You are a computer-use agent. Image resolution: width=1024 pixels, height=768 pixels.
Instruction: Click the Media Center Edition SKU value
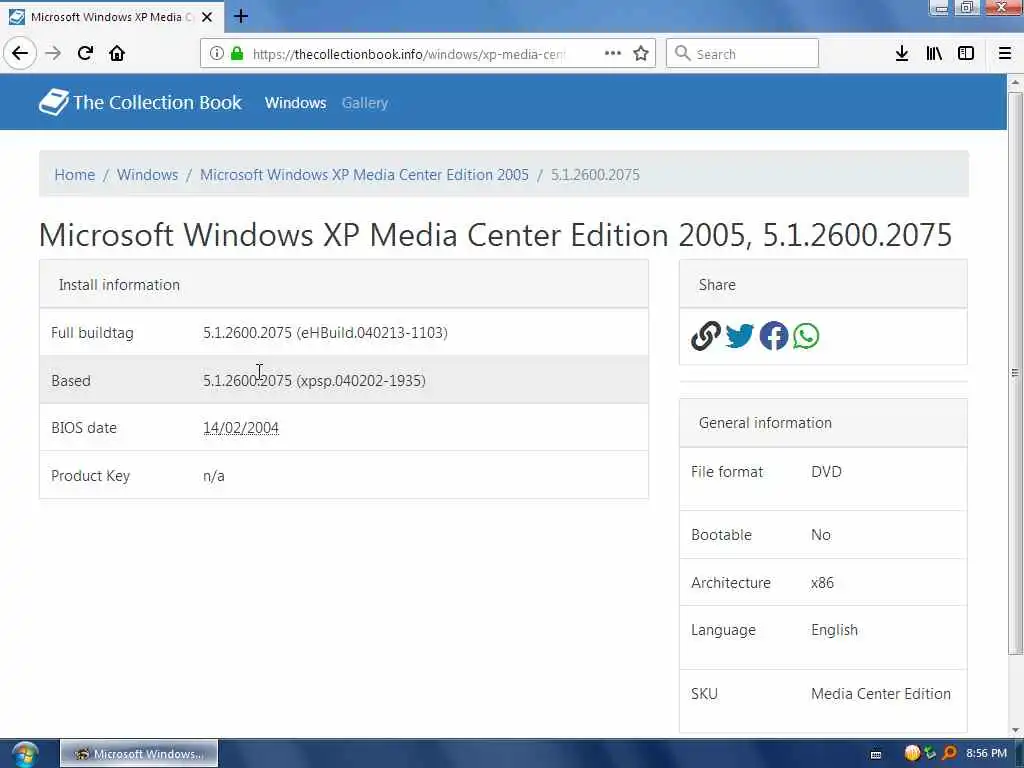pyautogui.click(x=881, y=694)
